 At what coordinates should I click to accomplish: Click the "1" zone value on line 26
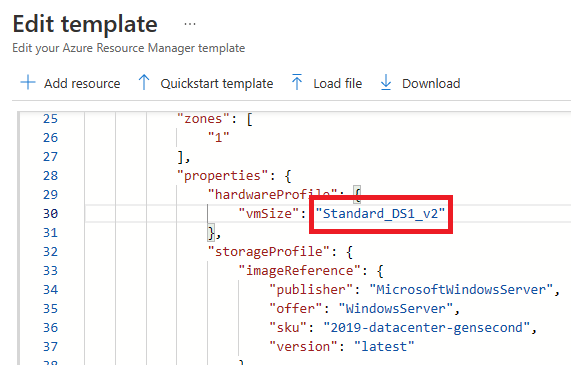coord(218,138)
